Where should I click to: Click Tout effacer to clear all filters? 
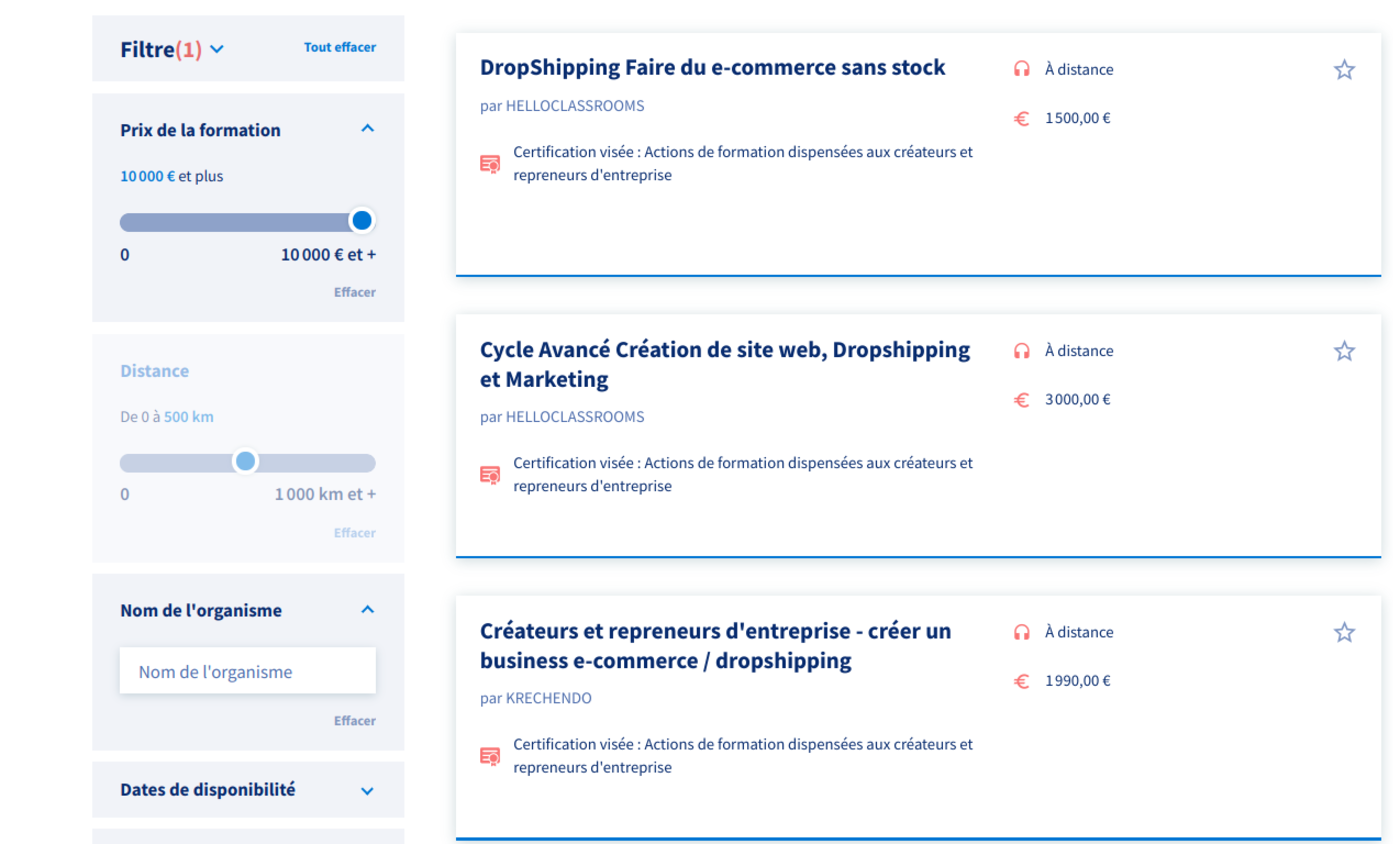[x=340, y=47]
